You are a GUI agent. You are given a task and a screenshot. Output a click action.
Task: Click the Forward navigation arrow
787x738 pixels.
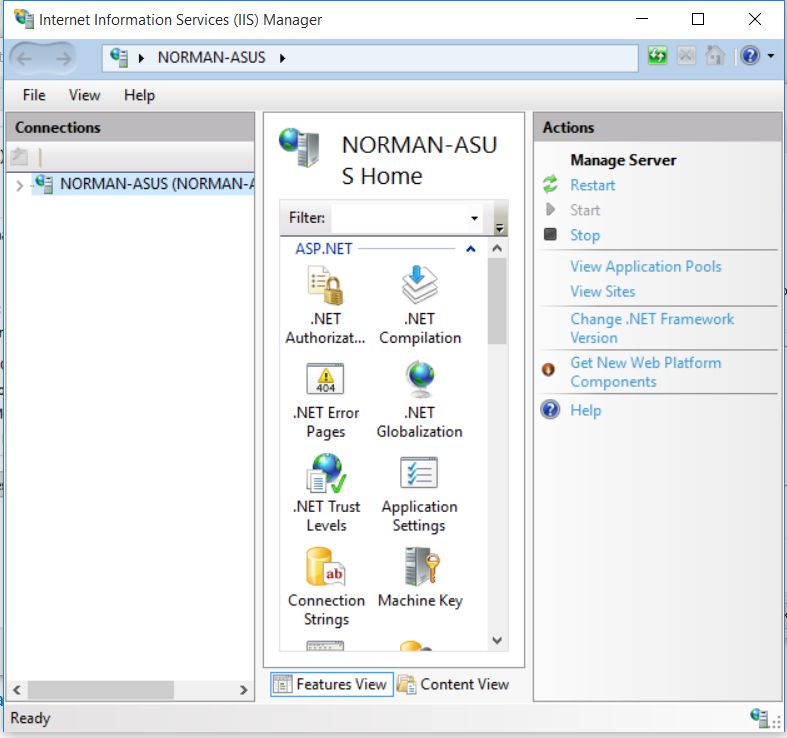tap(63, 59)
